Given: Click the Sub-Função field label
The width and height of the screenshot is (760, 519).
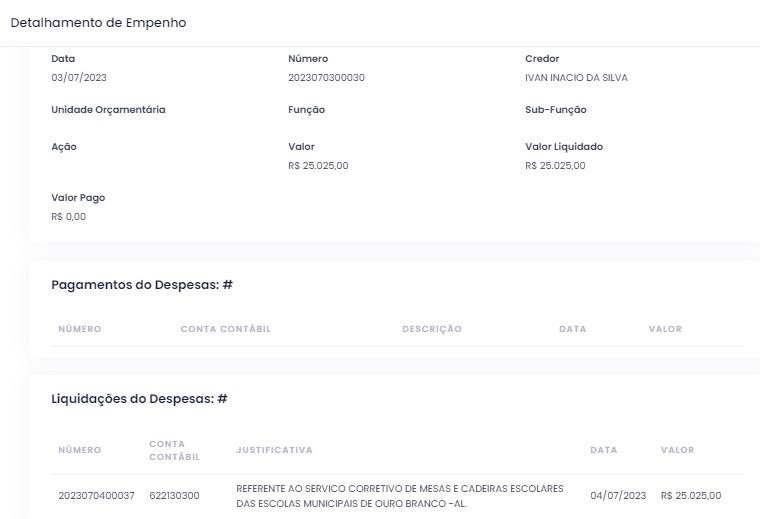Looking at the screenshot, I should pyautogui.click(x=555, y=110).
